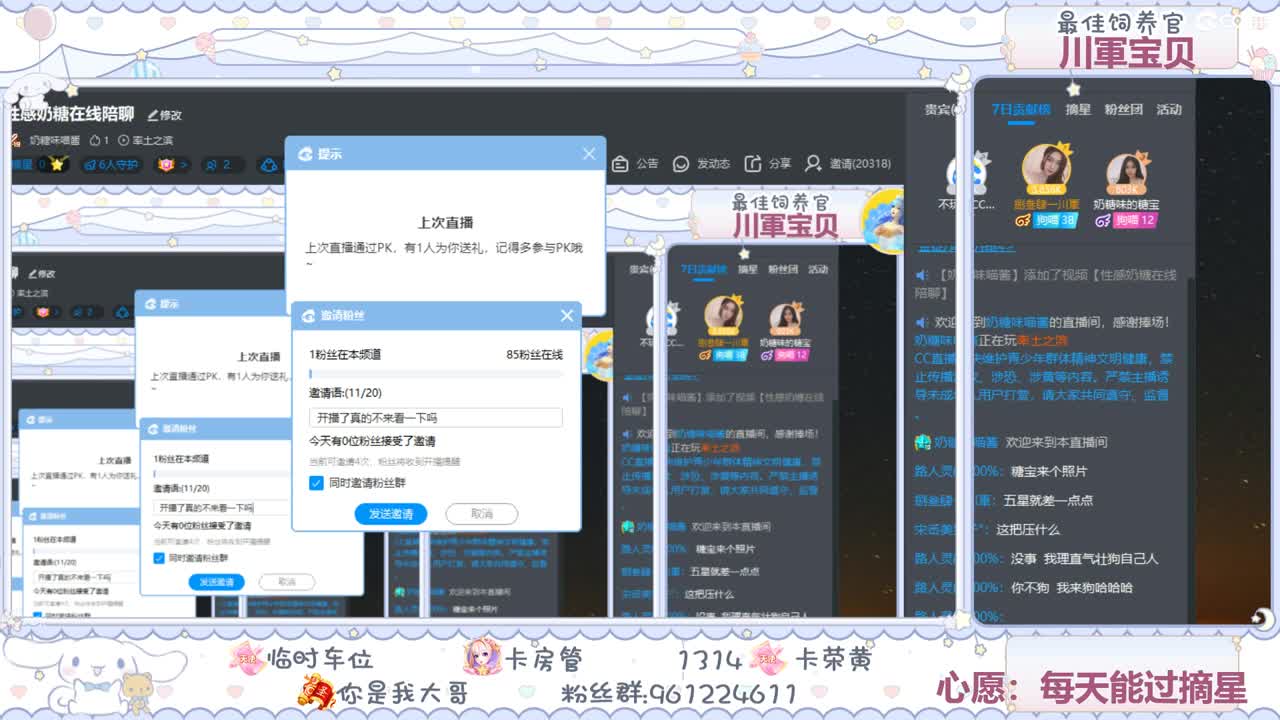1280x720 pixels.
Task: Click the CC logo in largest 邀请粉丝 title bar
Action: pyautogui.click(x=308, y=316)
